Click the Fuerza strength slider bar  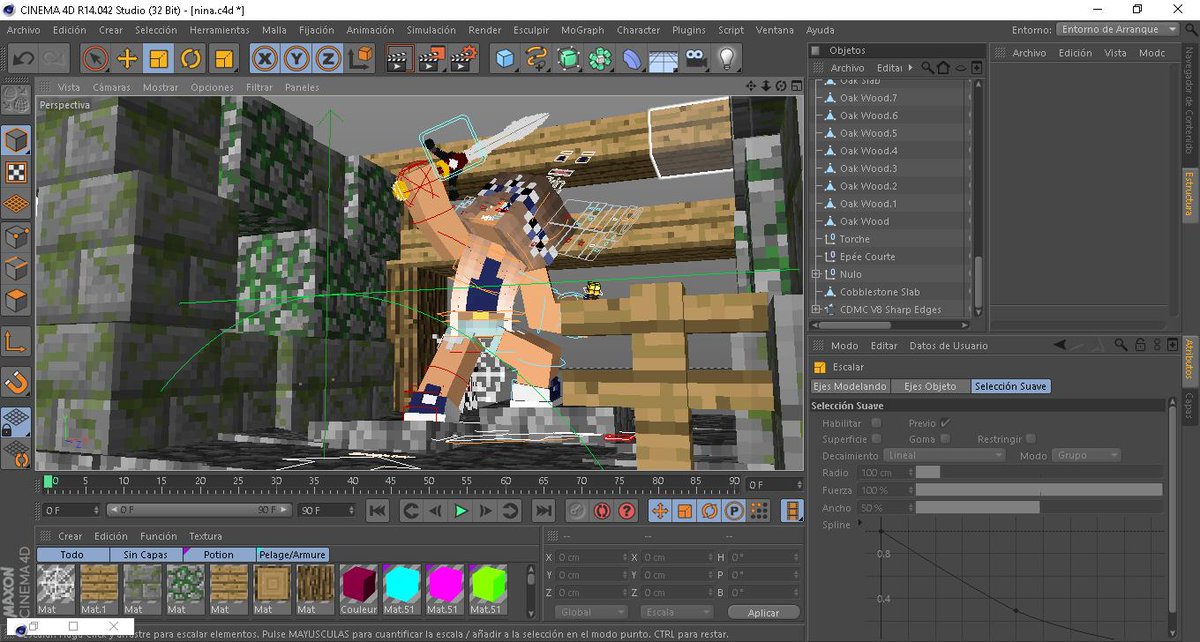tap(1039, 490)
